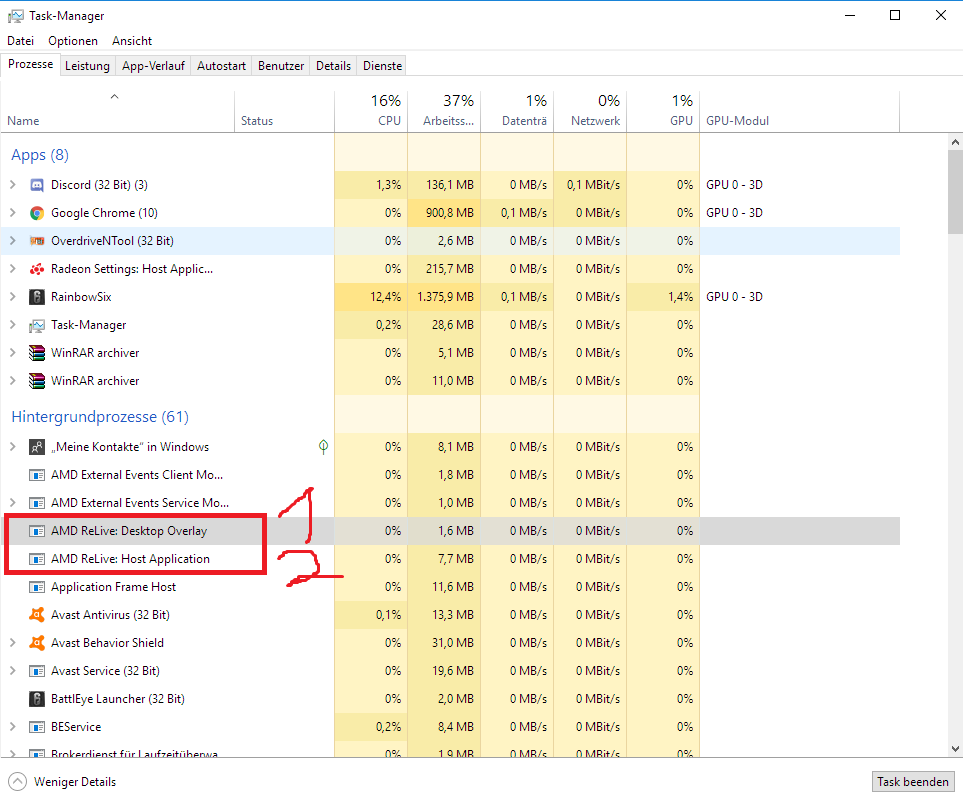The image size is (963, 803).
Task: Click the scrollbar down arrow
Action: pyautogui.click(x=955, y=749)
